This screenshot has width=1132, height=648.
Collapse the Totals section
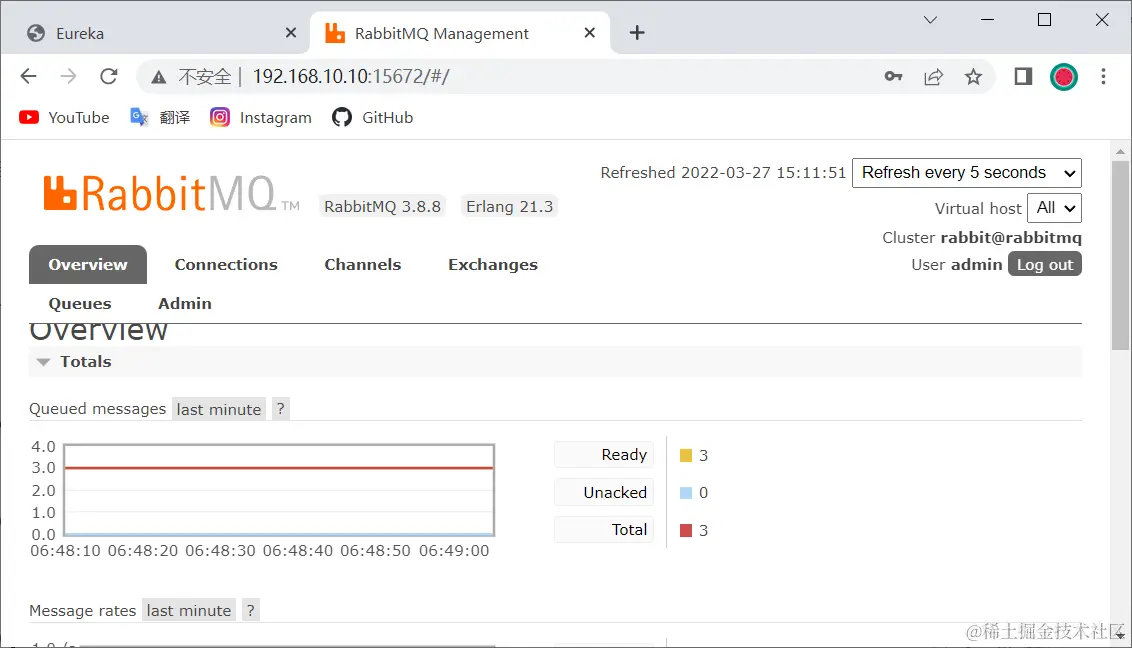point(555,362)
